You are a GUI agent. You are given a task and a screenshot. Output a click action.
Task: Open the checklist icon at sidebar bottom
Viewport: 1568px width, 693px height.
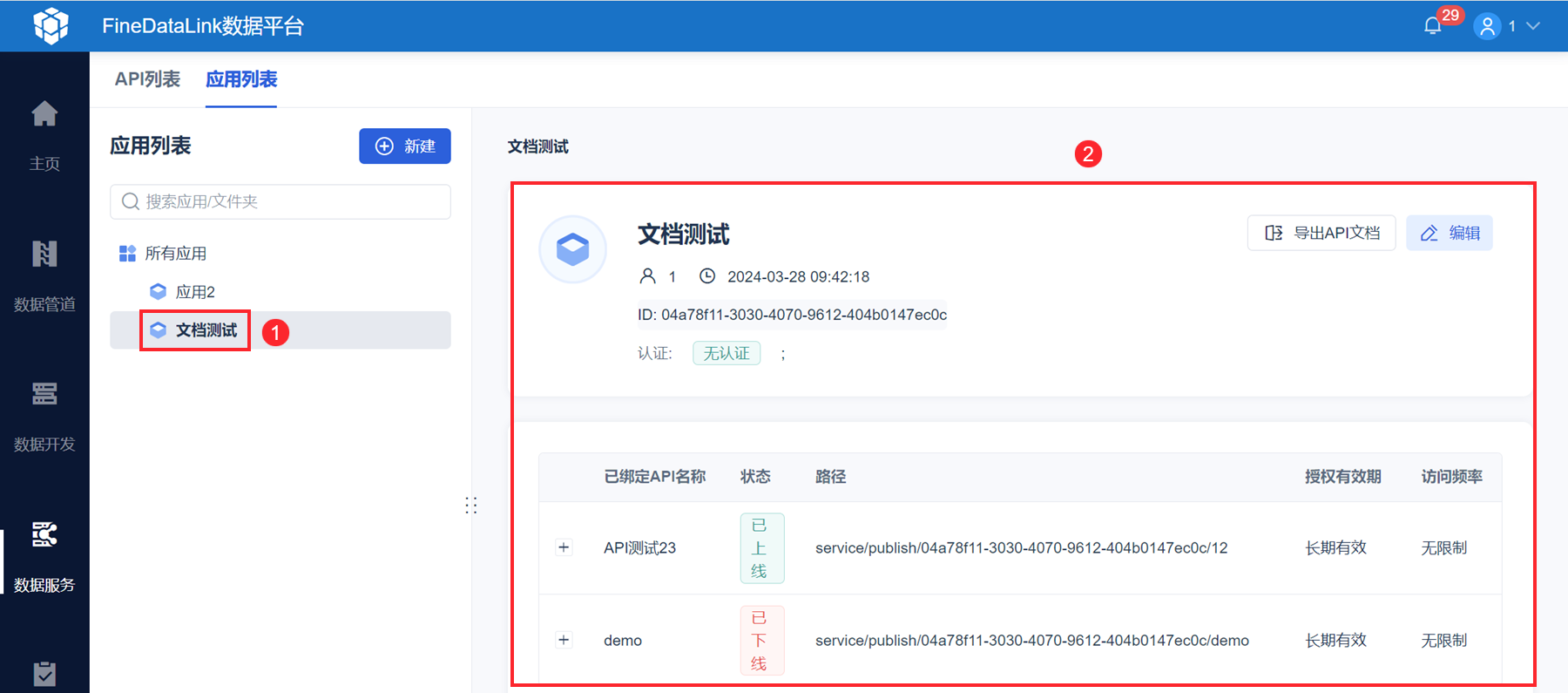coord(44,674)
